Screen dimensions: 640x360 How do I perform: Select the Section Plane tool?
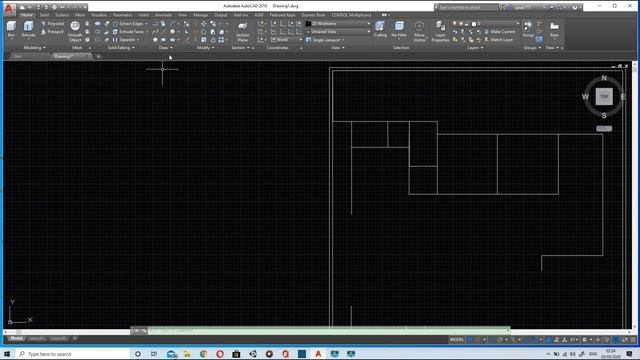242,31
